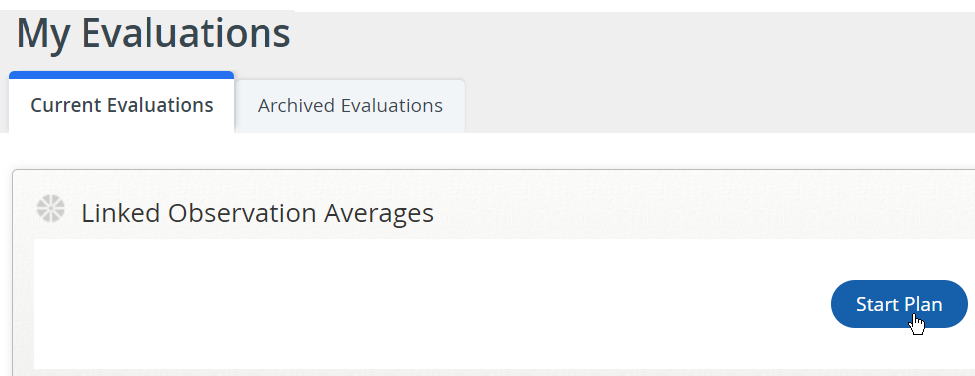Click the word Evaluations in the page title
This screenshot has height=376, width=975.
click(186, 34)
